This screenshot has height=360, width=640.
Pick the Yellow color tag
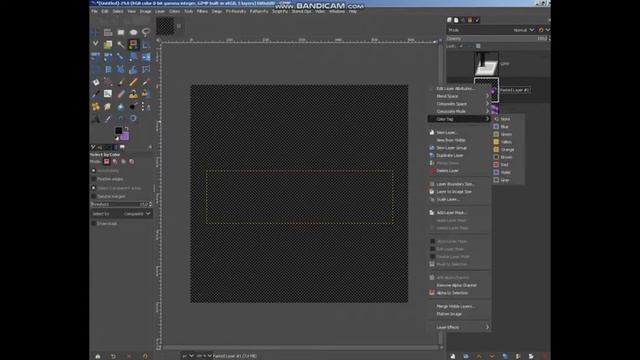508,142
